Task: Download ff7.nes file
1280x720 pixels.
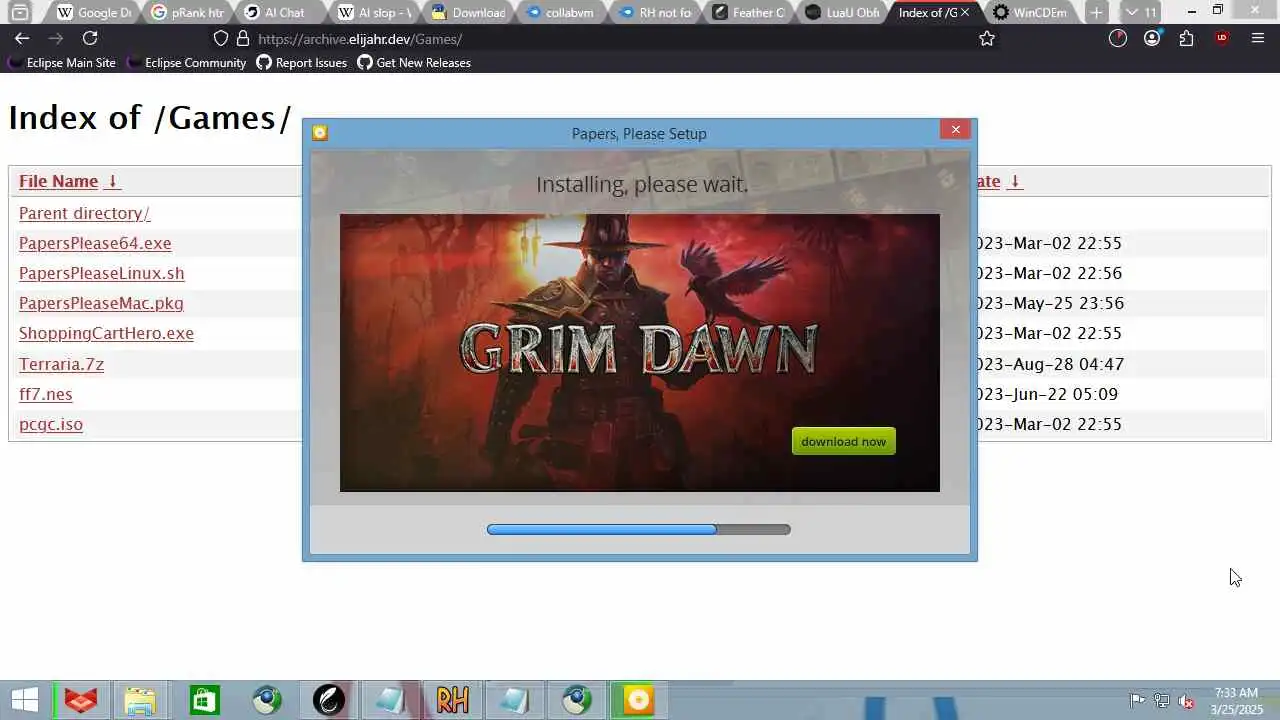Action: 45,394
